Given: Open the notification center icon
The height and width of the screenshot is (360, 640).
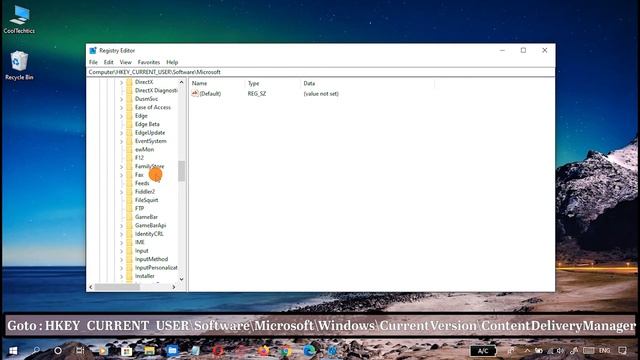Looking at the screenshot, I should (x=622, y=351).
